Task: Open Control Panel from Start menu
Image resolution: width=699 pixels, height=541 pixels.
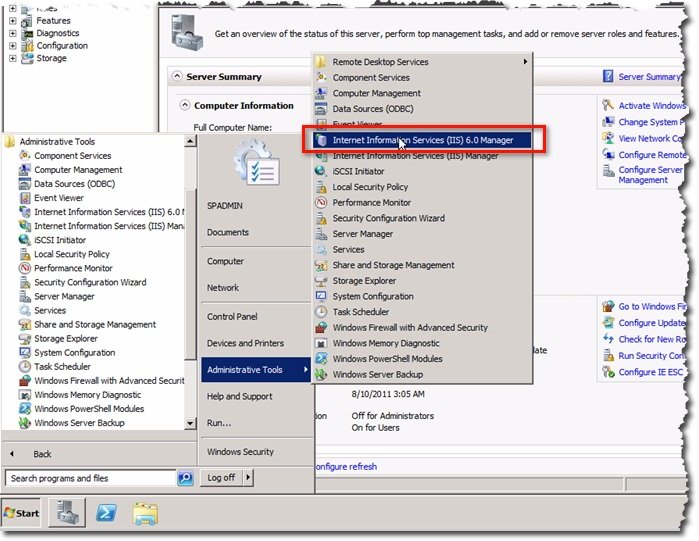Action: pyautogui.click(x=232, y=317)
